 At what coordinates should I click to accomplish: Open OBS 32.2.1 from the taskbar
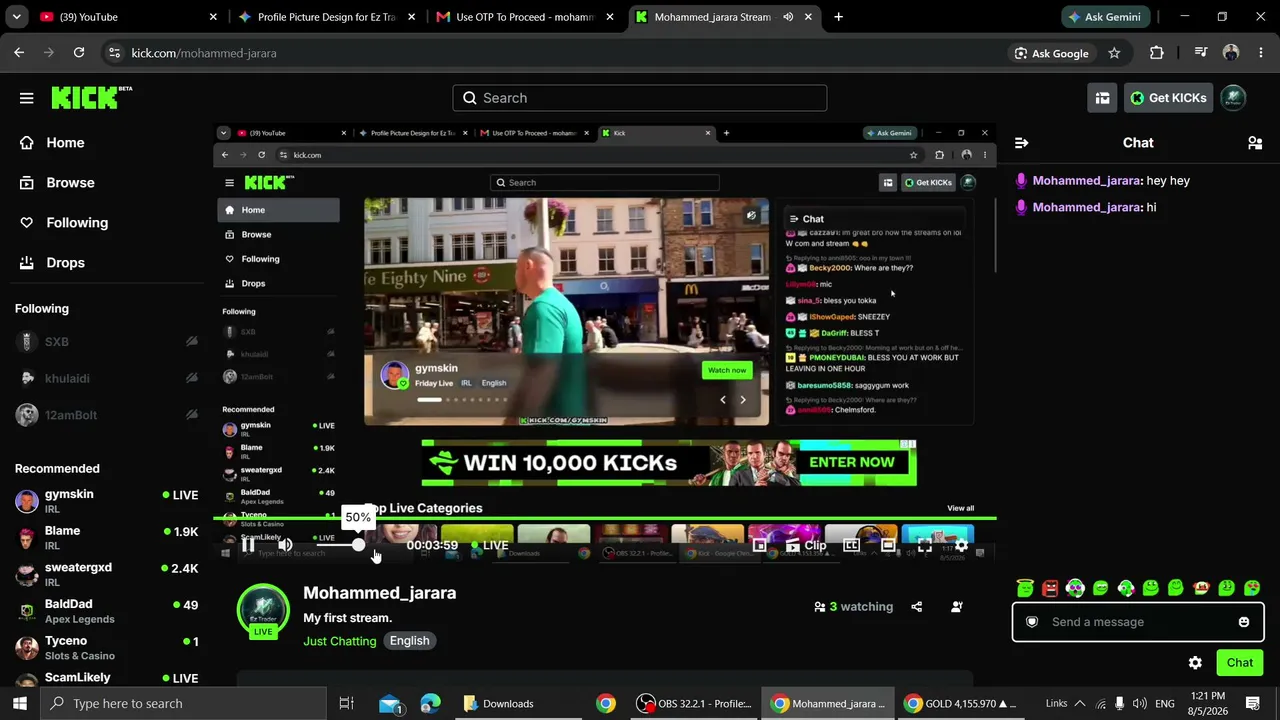click(x=695, y=703)
